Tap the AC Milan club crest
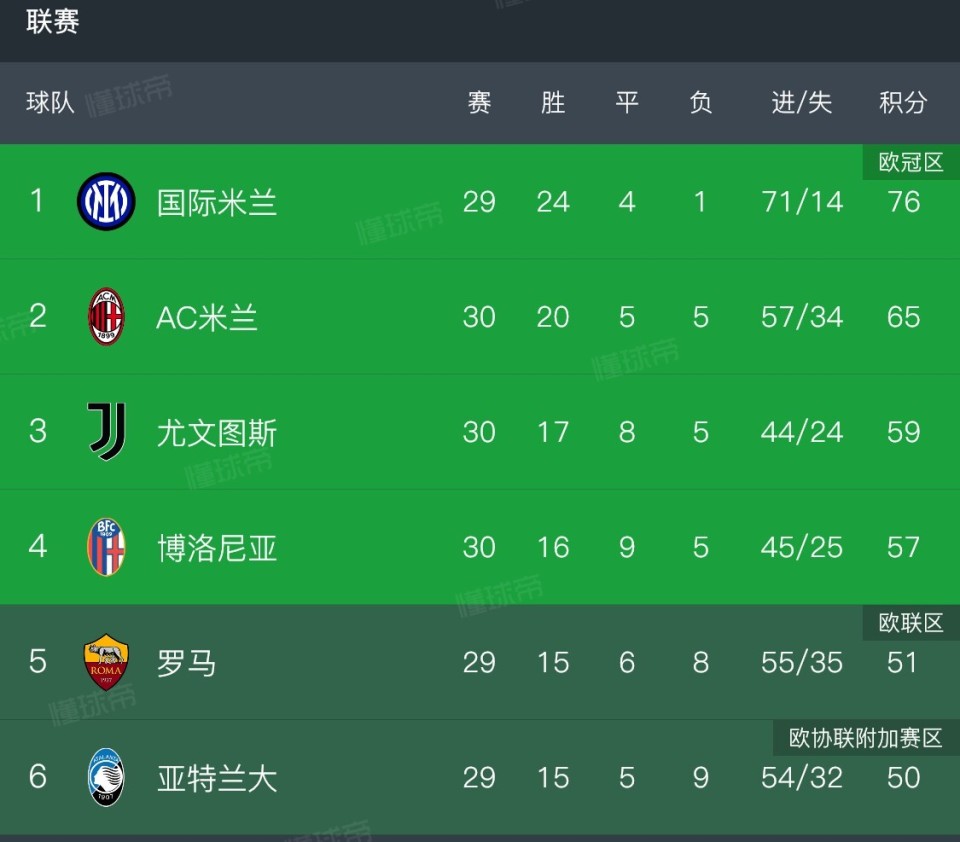The height and width of the screenshot is (842, 960). point(106,317)
